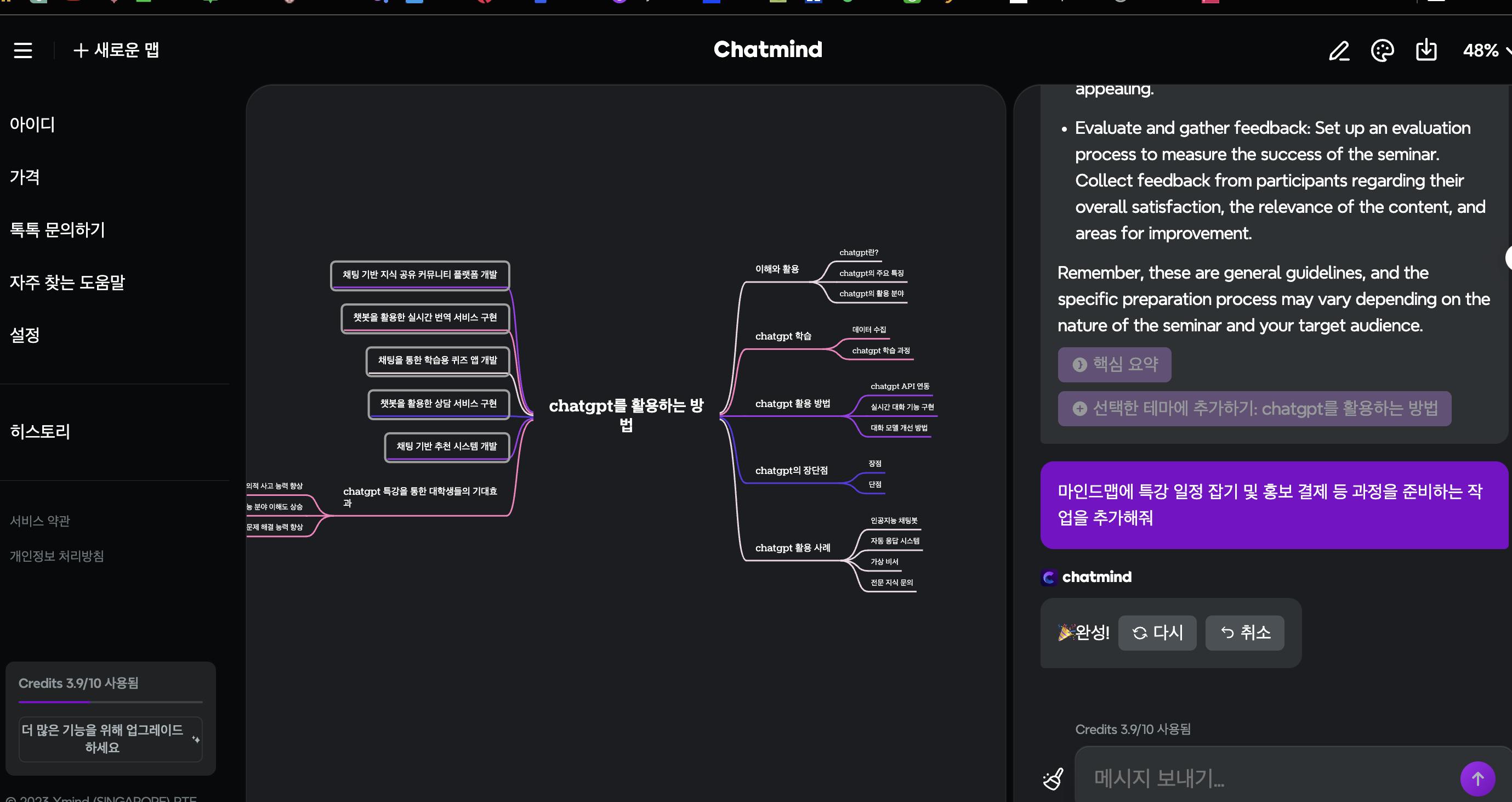Image resolution: width=1512 pixels, height=802 pixels.
Task: Click the 다시 retry button
Action: 1157,633
